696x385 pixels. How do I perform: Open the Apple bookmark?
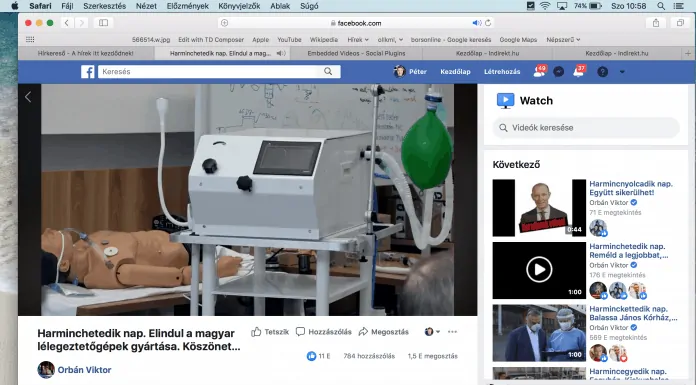(x=261, y=40)
